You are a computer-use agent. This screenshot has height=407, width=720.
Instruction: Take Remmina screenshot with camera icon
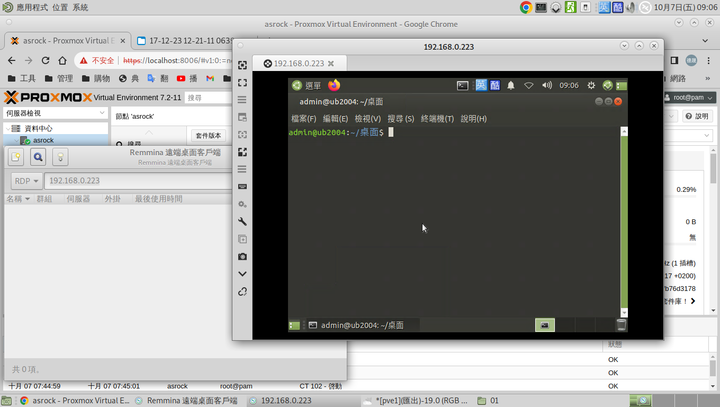[242, 256]
